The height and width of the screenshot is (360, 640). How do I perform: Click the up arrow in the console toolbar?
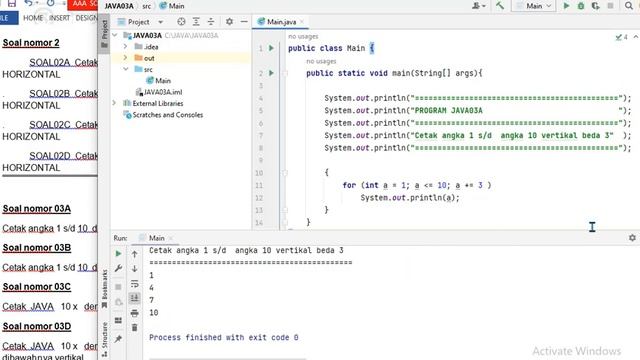[x=135, y=254]
